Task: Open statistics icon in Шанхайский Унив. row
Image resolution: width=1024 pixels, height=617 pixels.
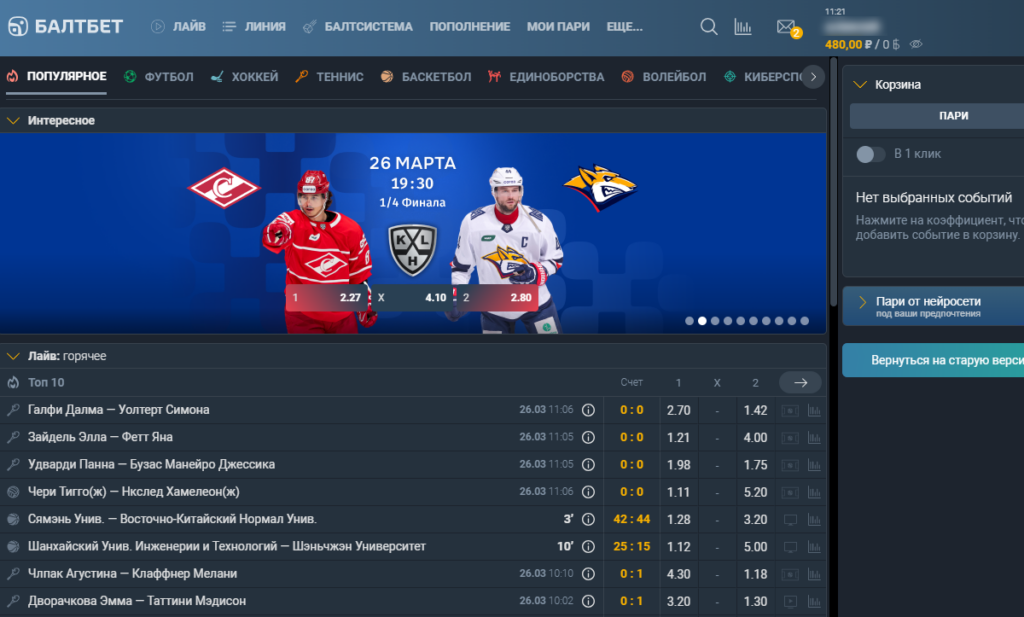Action: tap(814, 547)
